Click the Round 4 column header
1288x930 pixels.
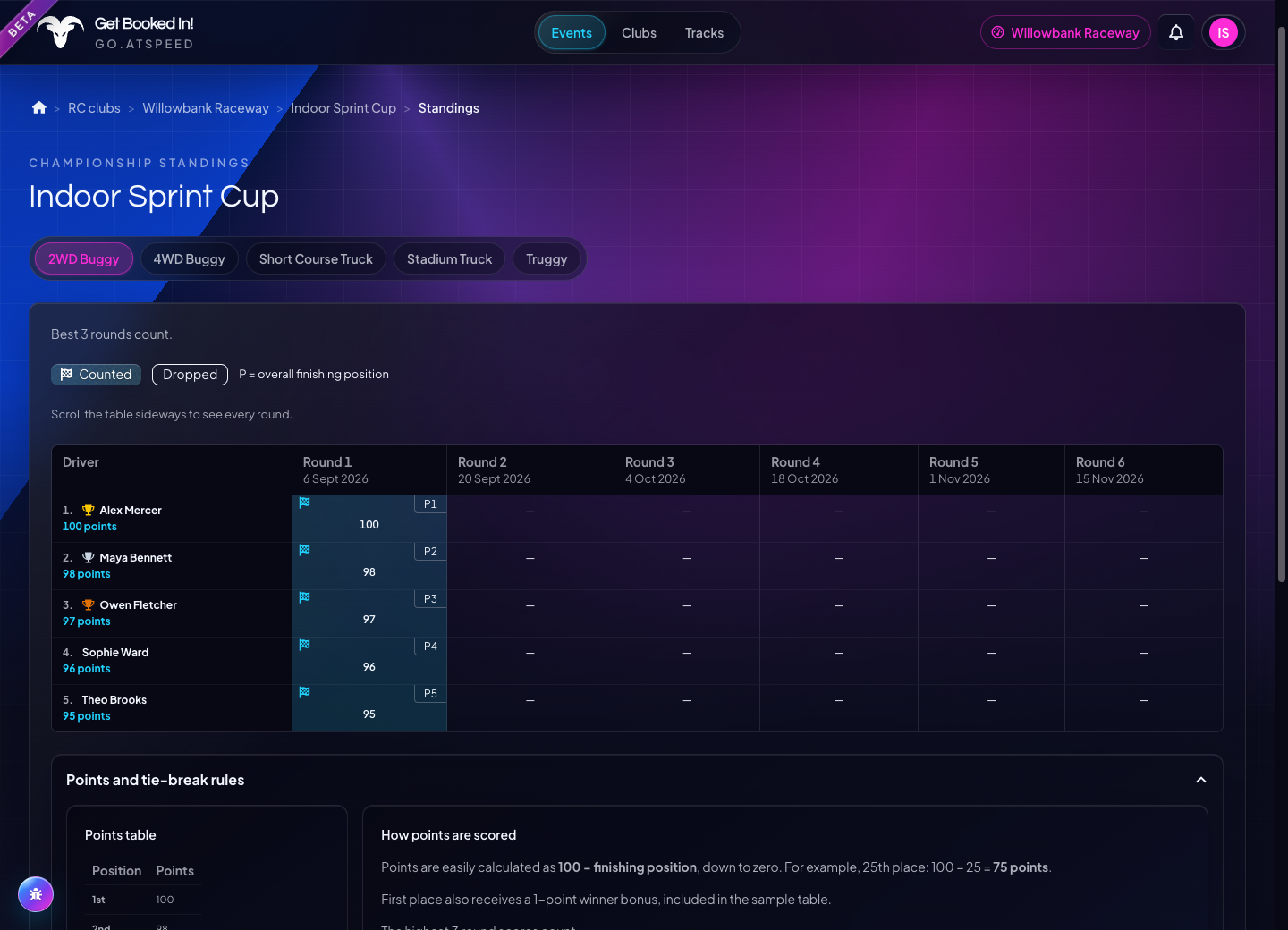839,470
